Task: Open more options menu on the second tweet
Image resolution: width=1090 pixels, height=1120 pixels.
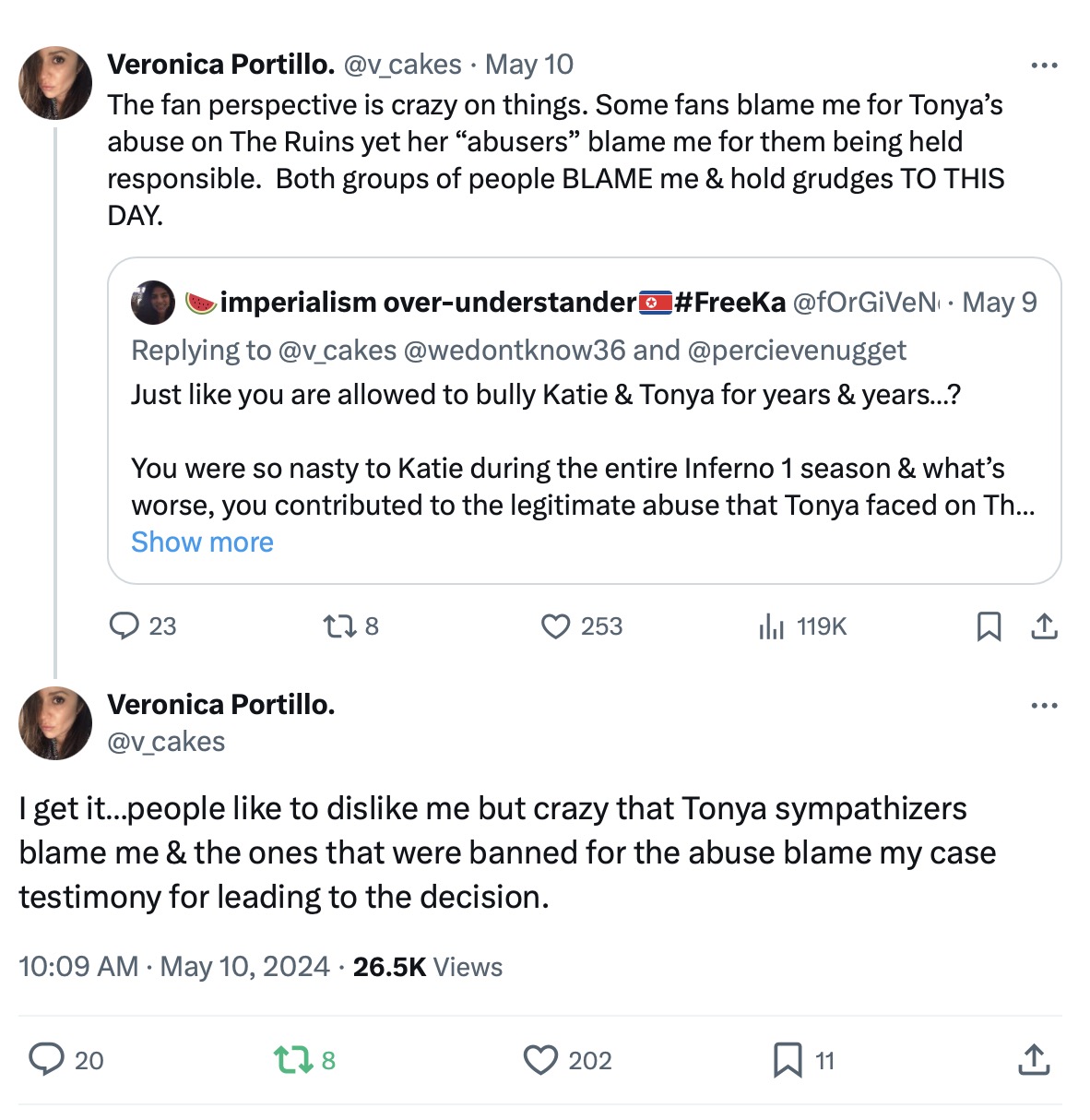Action: [x=1044, y=706]
